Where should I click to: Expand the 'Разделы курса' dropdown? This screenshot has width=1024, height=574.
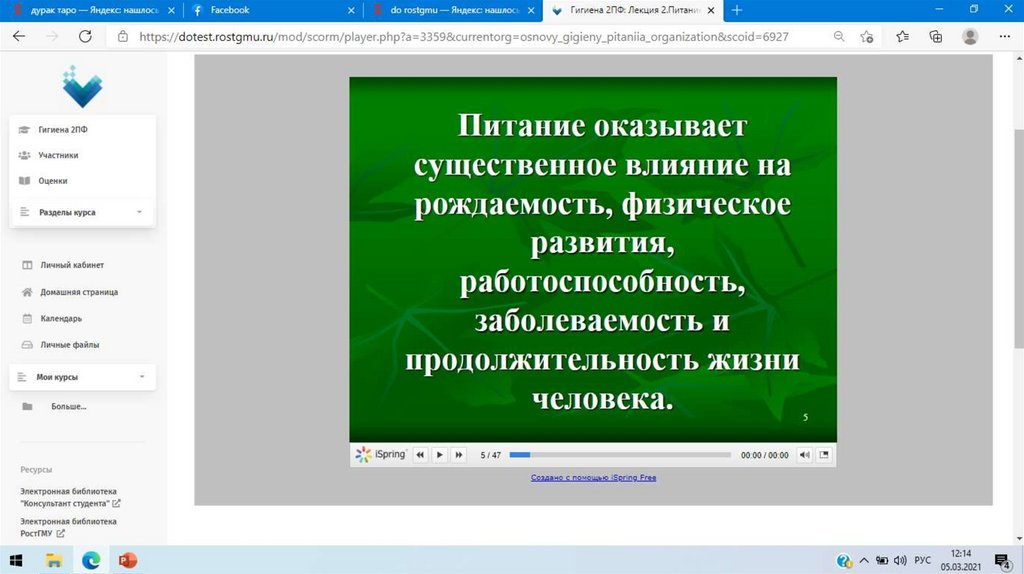click(x=139, y=212)
